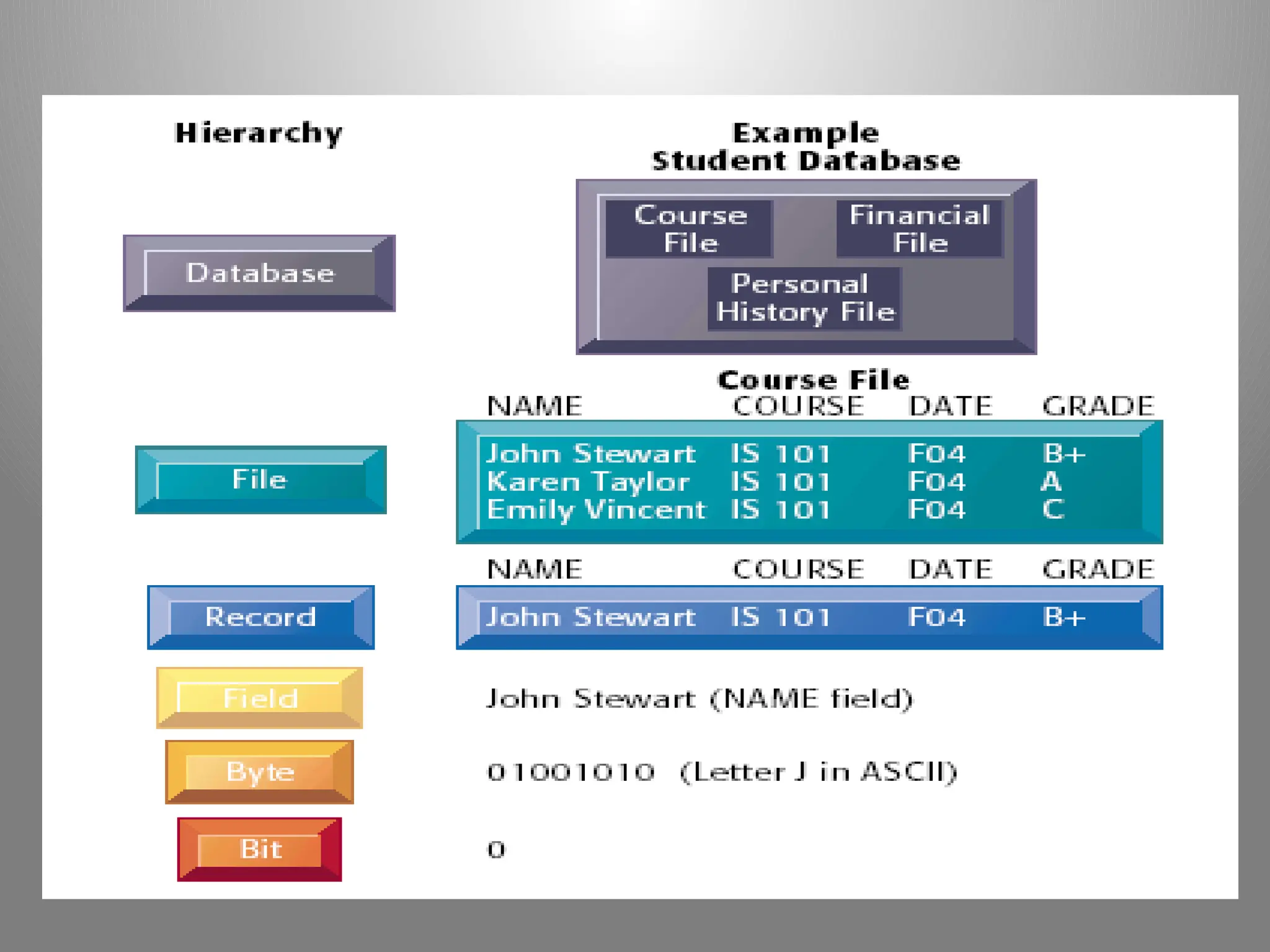Select the red Bit hierarchy button
The image size is (1270, 952).
[259, 849]
